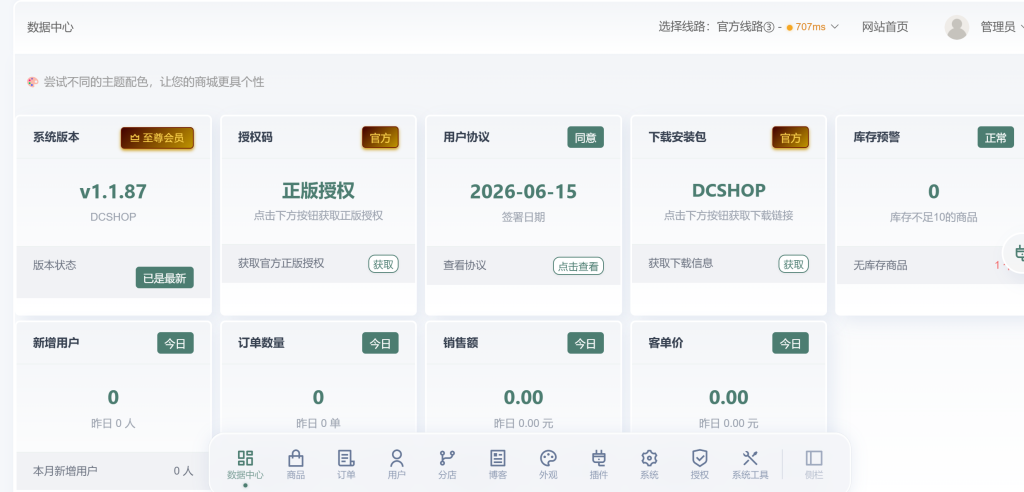Click 获取下载信息 label

coord(680,263)
